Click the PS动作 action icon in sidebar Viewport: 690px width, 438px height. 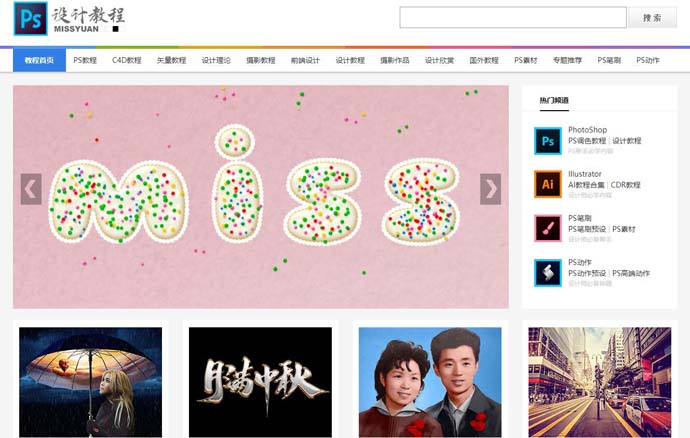click(x=548, y=272)
